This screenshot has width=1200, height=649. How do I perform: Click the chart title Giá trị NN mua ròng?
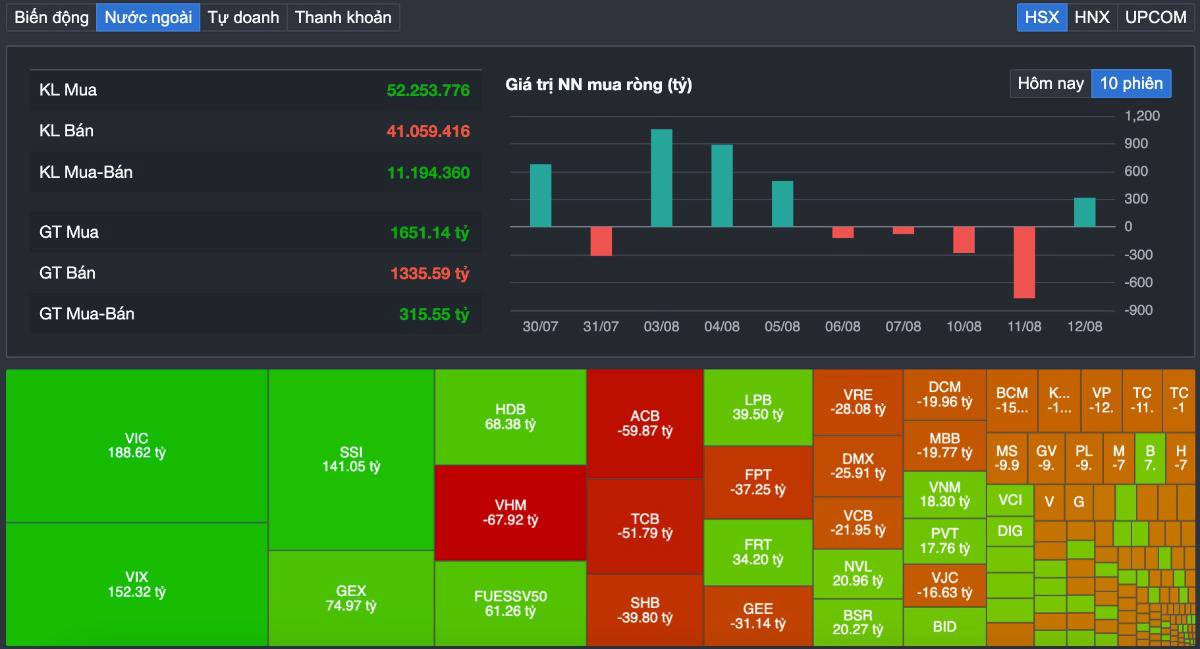coord(599,85)
